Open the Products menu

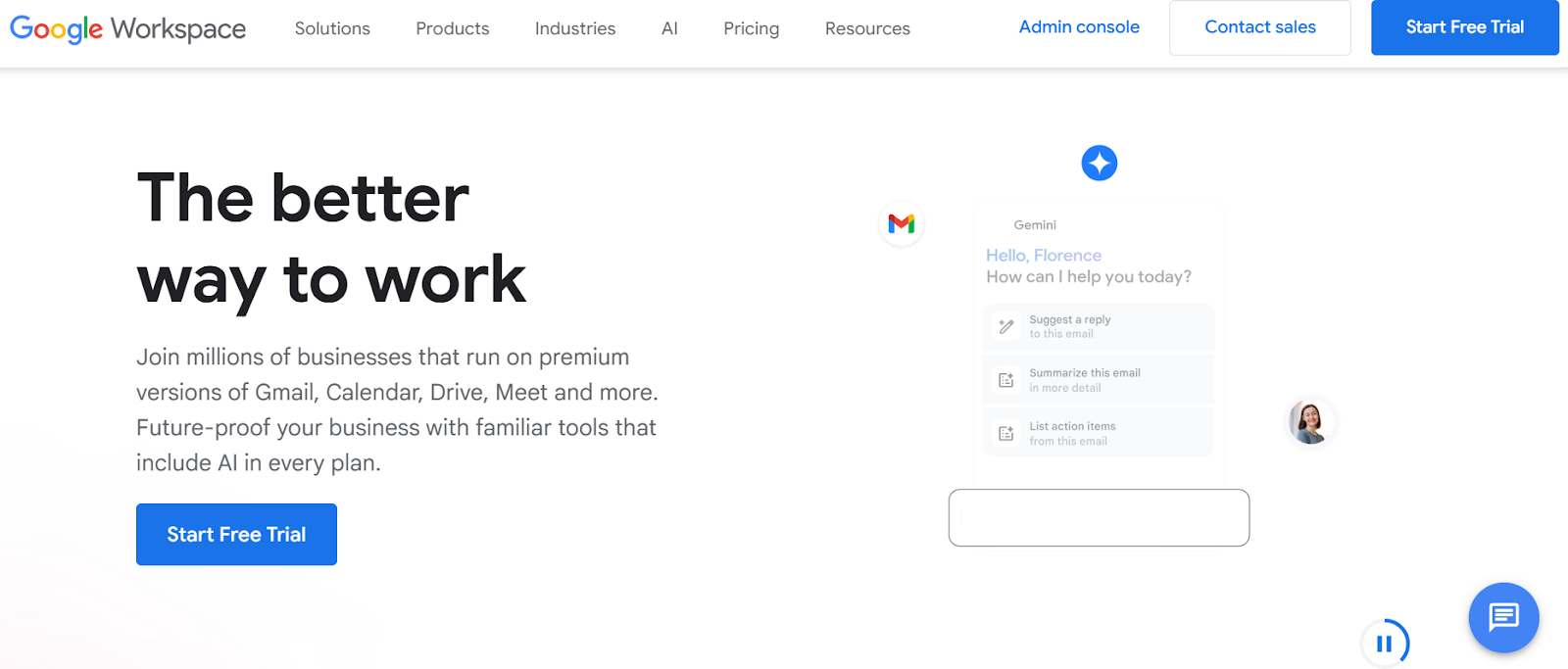point(453,28)
